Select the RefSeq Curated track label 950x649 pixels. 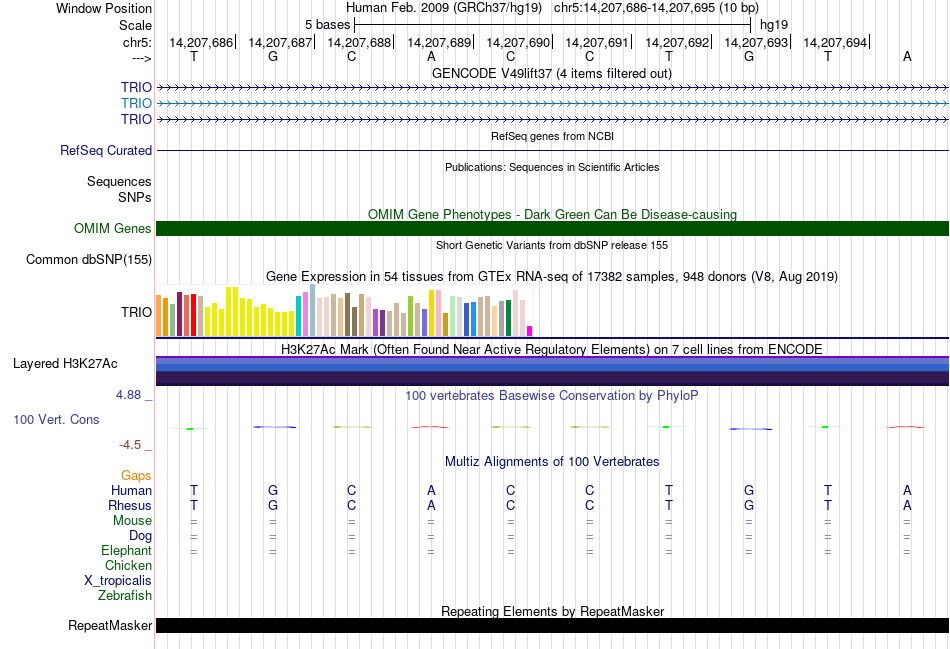(x=105, y=150)
